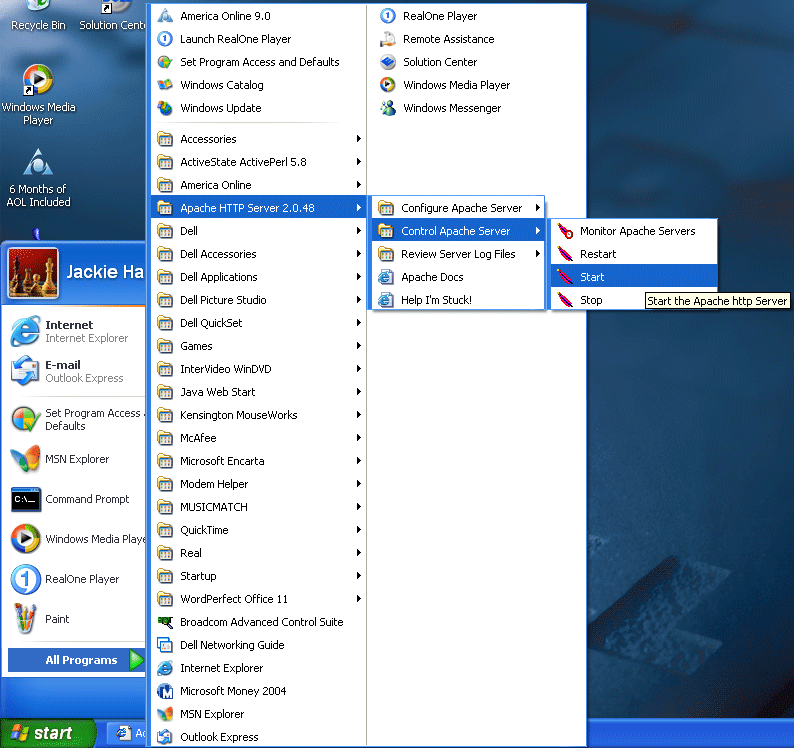Open Dell Accessories folder entry

pos(259,254)
